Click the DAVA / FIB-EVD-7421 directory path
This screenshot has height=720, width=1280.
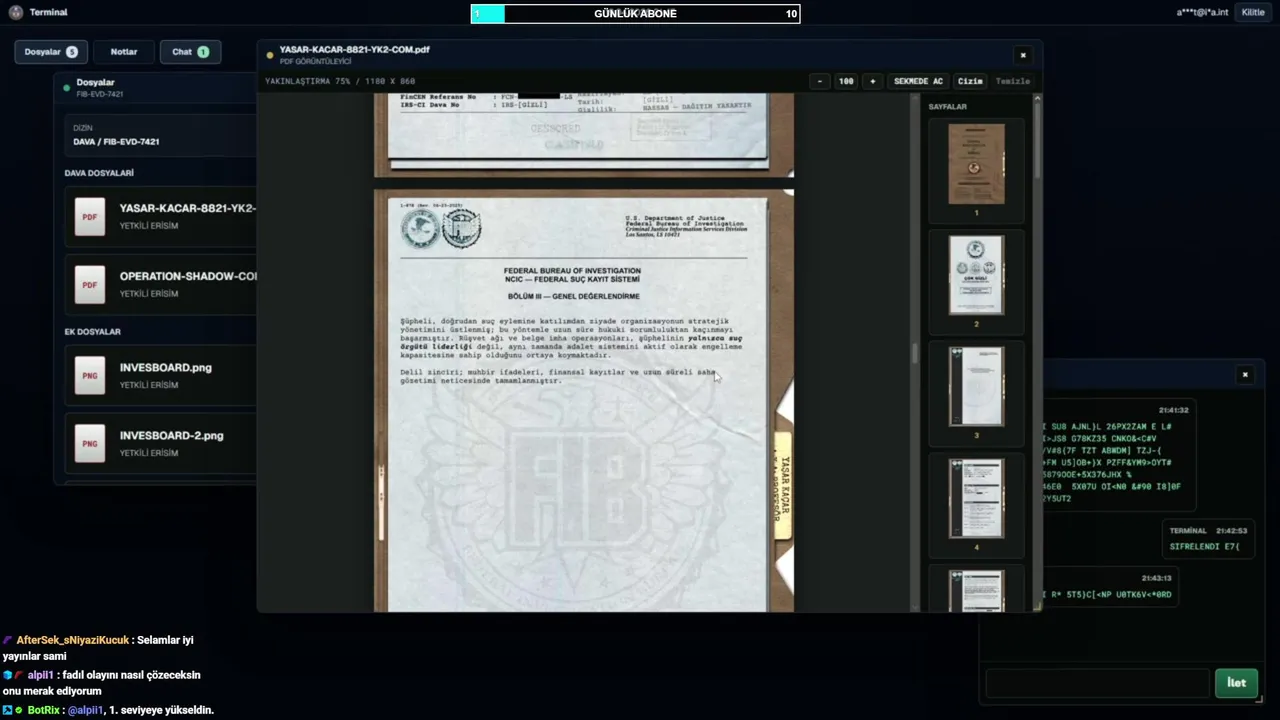[x=116, y=142]
